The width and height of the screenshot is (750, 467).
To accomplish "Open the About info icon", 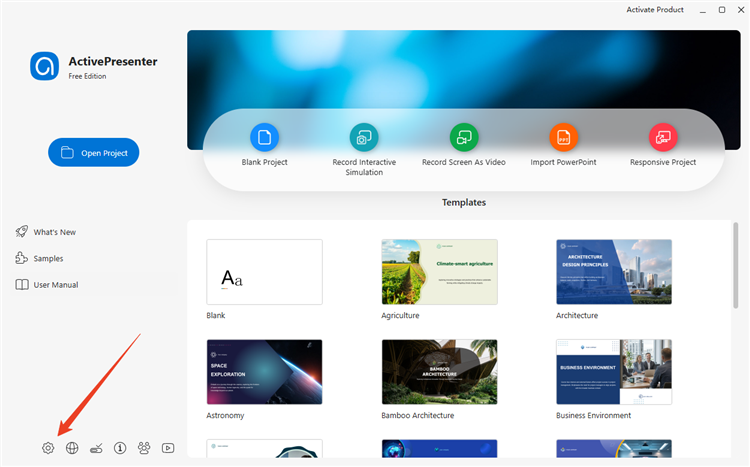I will 120,448.
